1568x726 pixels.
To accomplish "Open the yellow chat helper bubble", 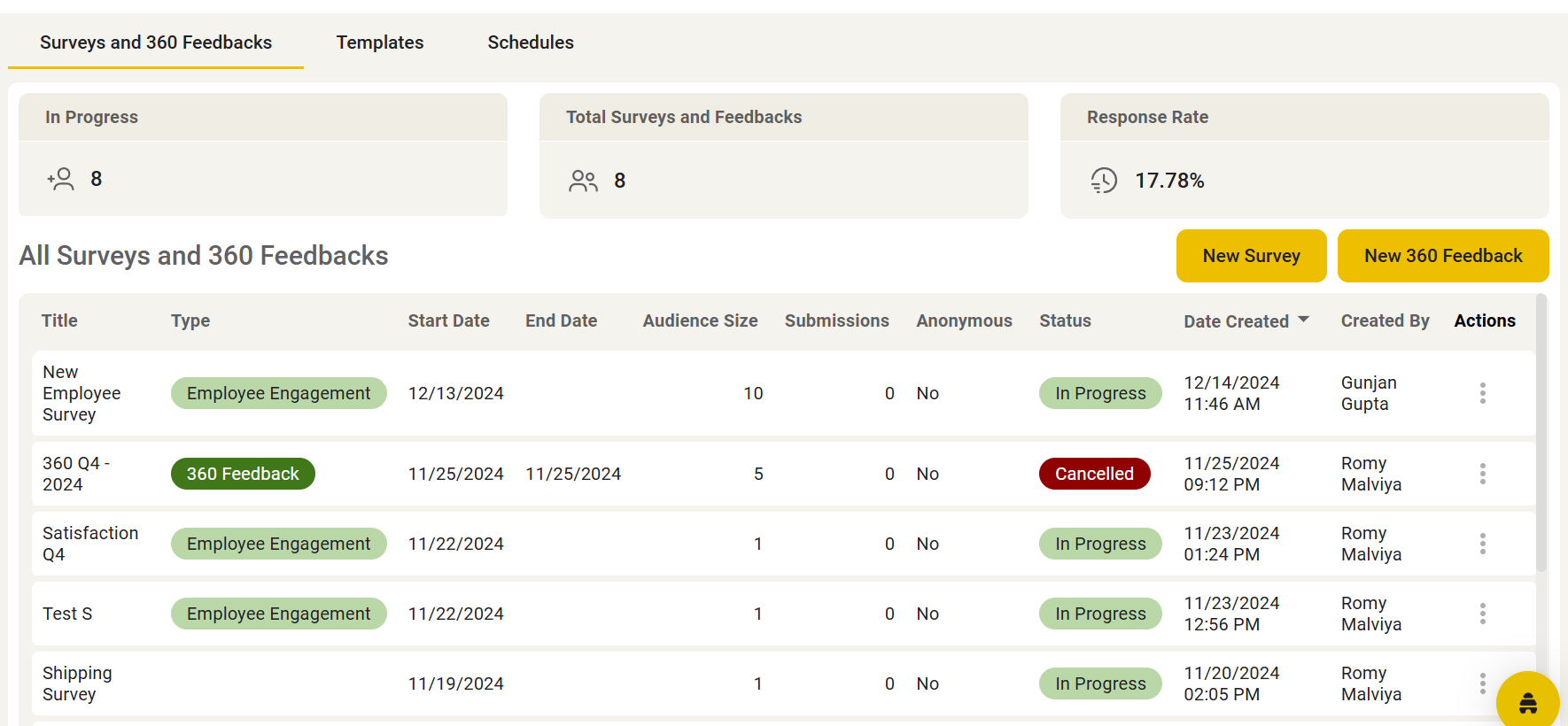I will click(x=1528, y=703).
